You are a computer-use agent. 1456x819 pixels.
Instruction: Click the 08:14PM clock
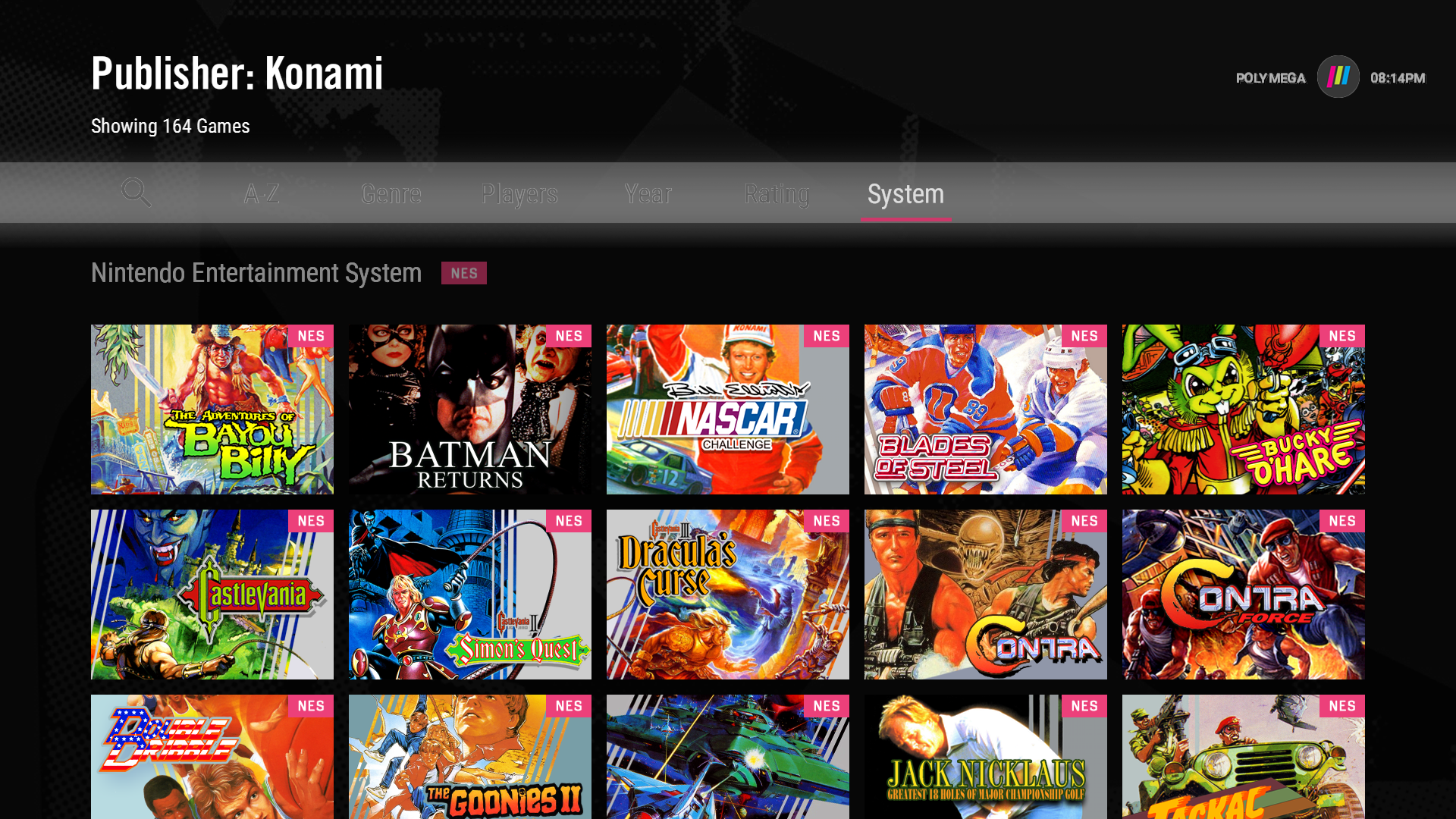(x=1398, y=78)
